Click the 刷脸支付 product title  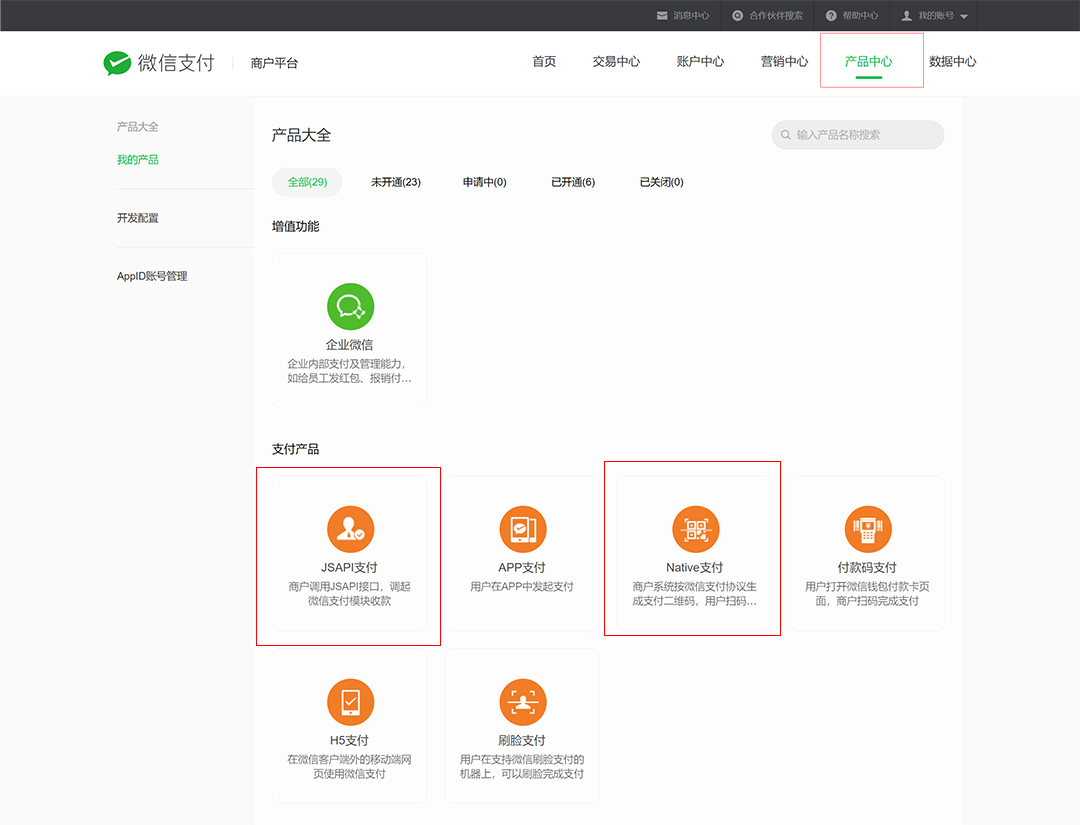(522, 740)
